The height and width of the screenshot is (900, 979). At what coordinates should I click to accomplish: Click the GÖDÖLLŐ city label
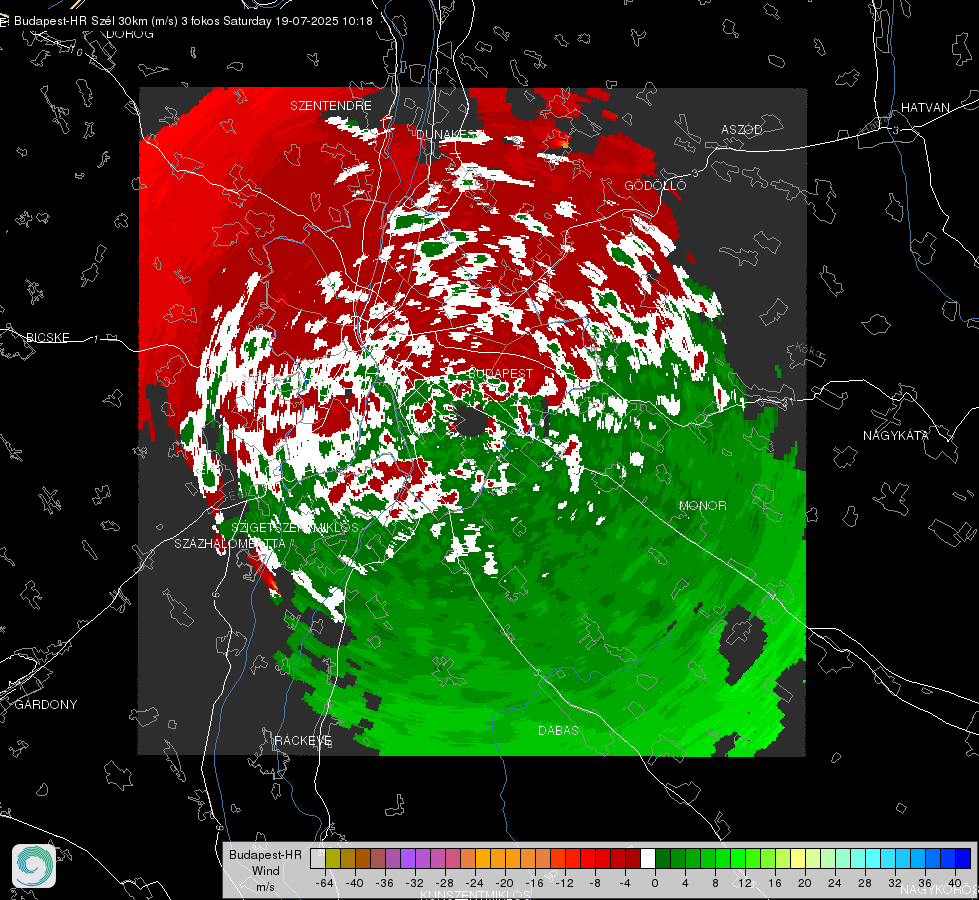click(x=655, y=185)
